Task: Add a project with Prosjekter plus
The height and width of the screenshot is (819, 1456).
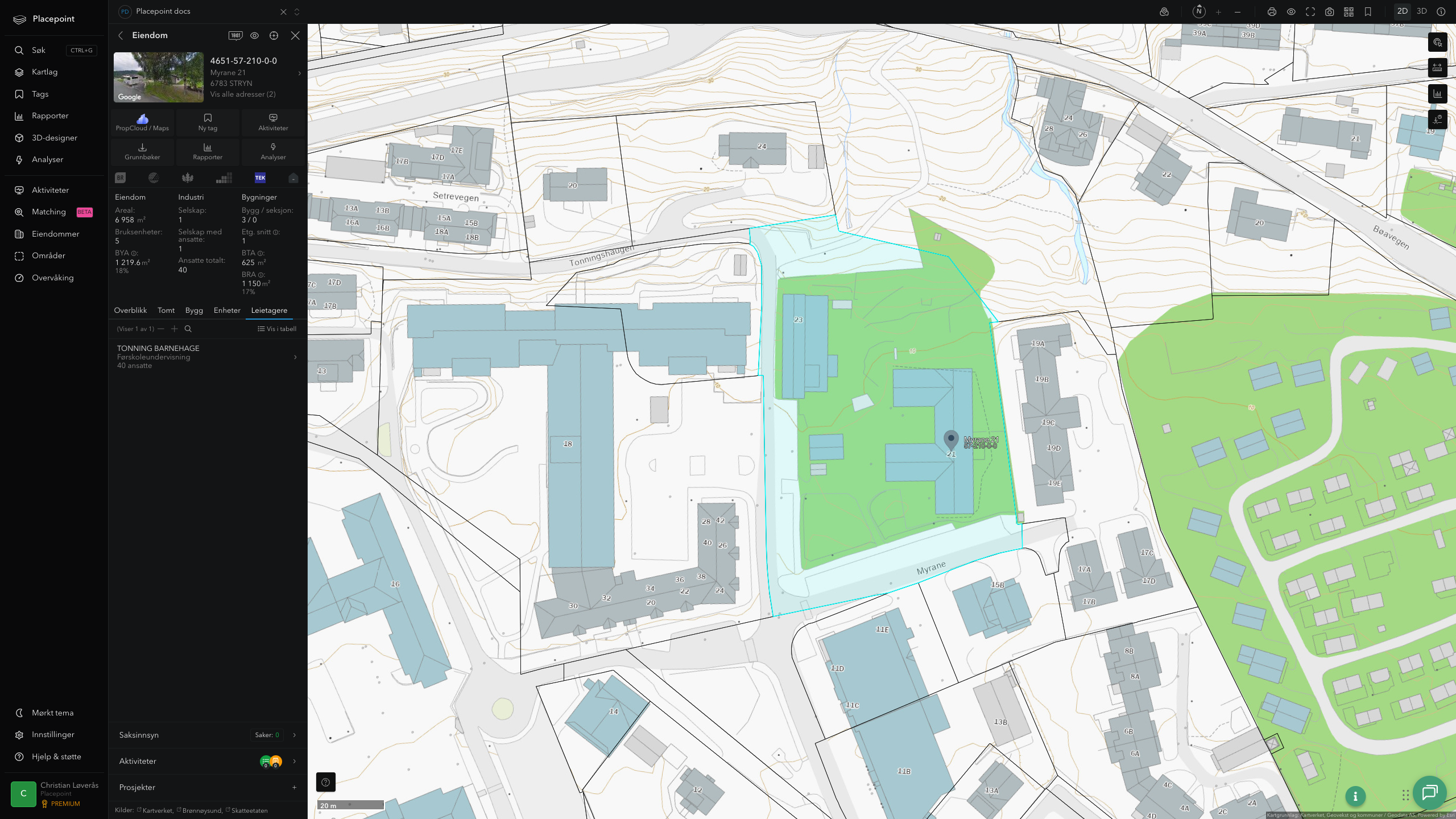Action: point(294,788)
